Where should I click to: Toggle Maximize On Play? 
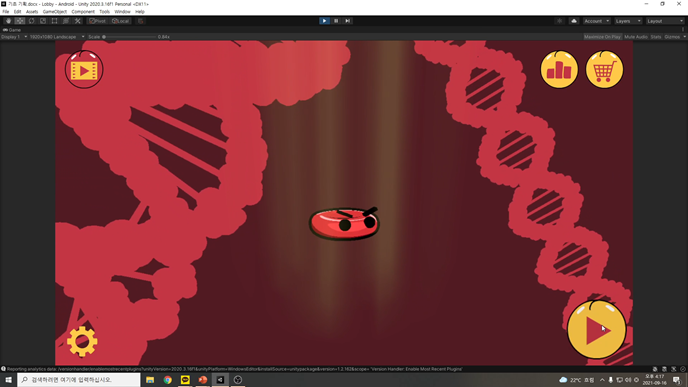(x=602, y=37)
